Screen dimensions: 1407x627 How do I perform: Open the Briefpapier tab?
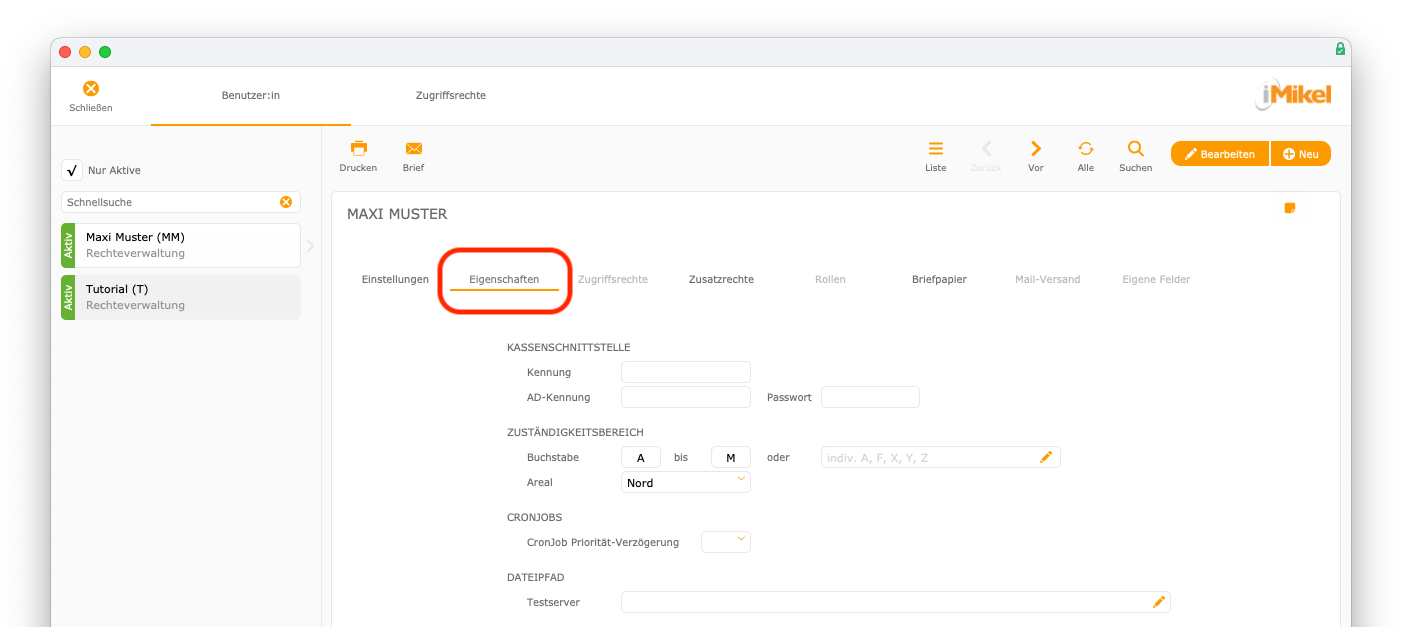pos(939,279)
